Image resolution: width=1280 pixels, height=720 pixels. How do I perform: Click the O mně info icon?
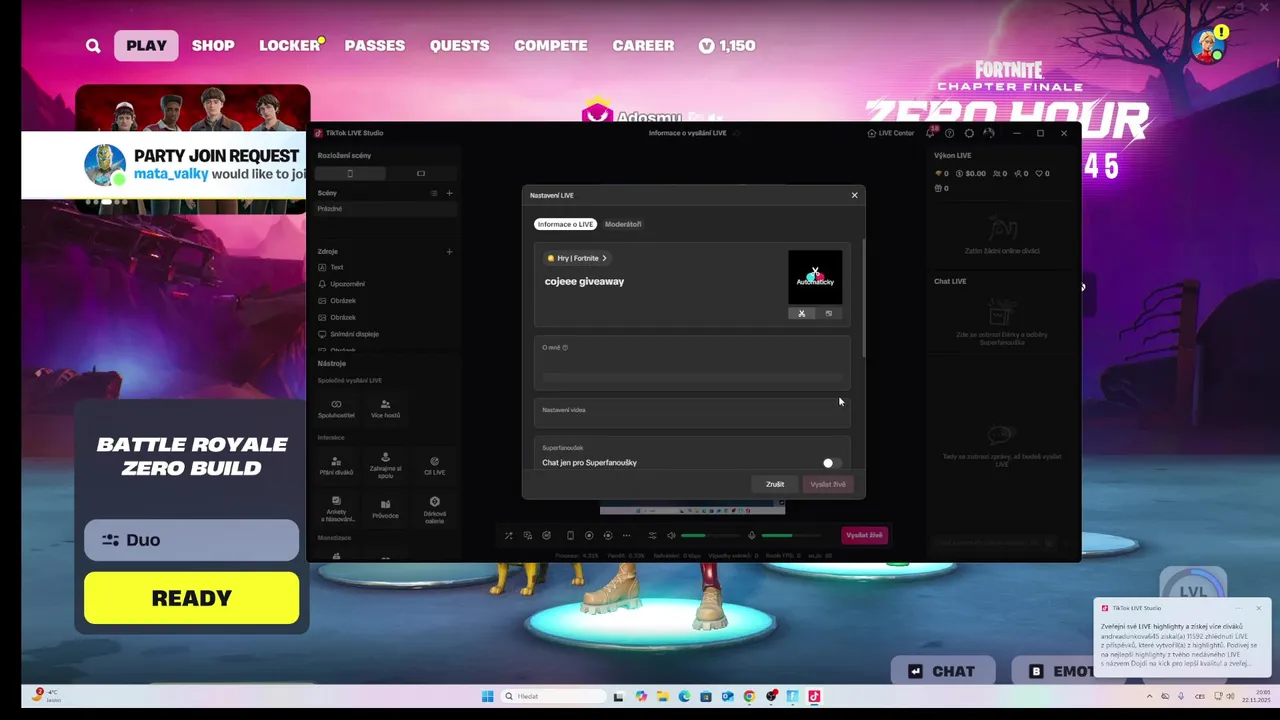pos(565,348)
